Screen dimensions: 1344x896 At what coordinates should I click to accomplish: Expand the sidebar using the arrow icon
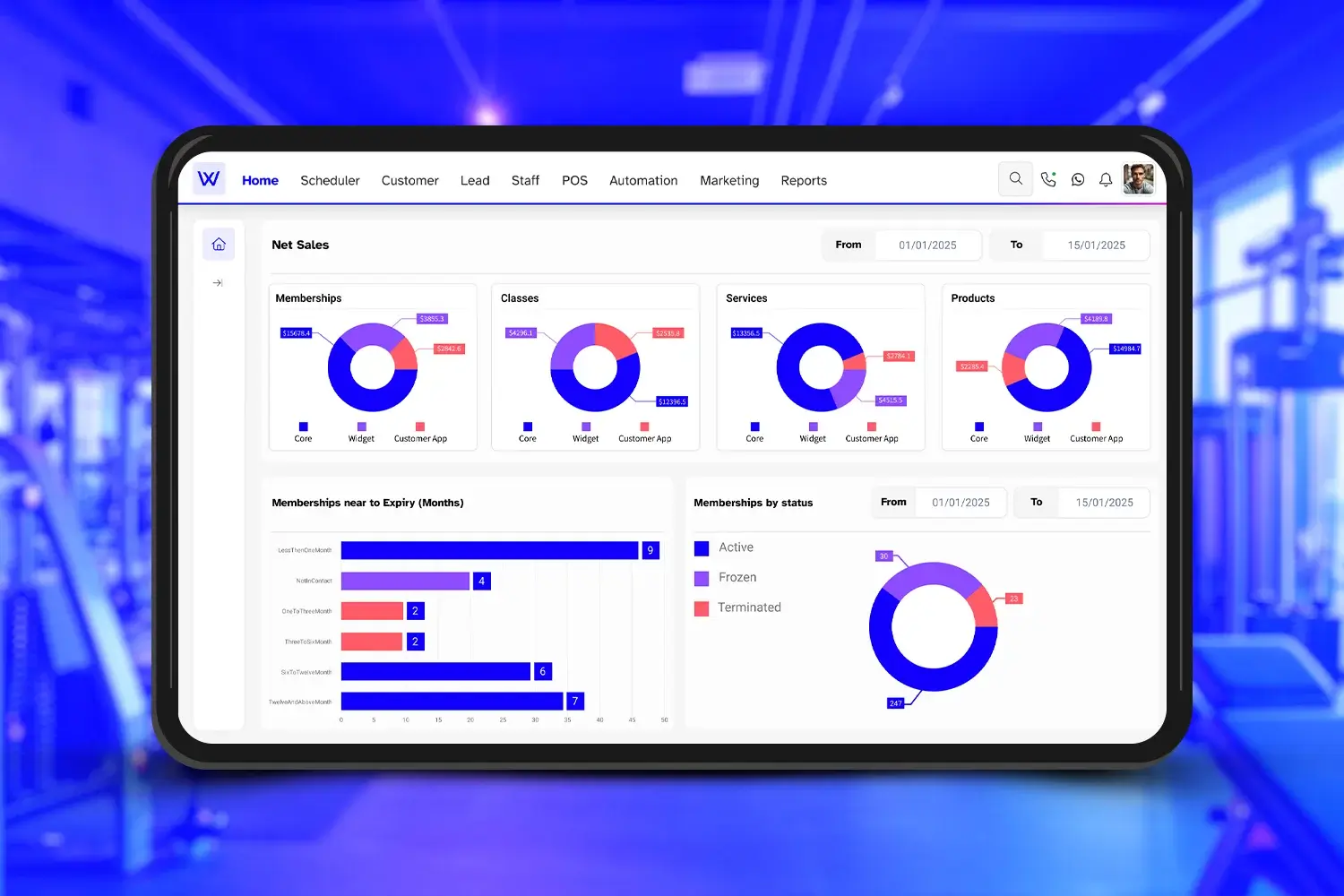pyautogui.click(x=218, y=282)
